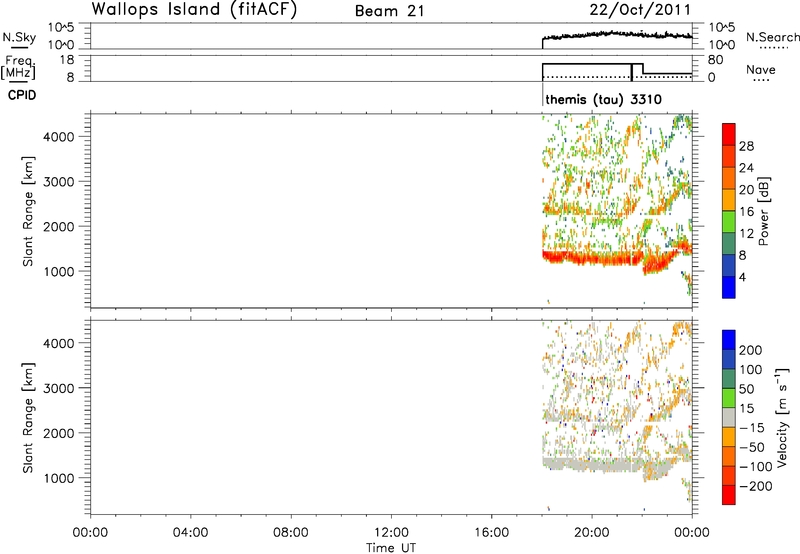Click the date "22/Oct/2011"
800x554 pixels.
(640, 10)
